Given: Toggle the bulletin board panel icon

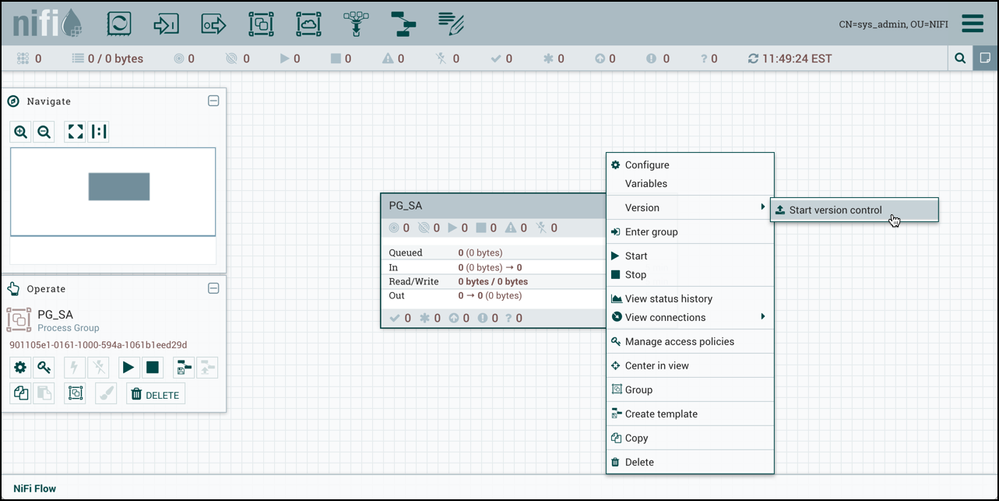Looking at the screenshot, I should pyautogui.click(x=984, y=59).
